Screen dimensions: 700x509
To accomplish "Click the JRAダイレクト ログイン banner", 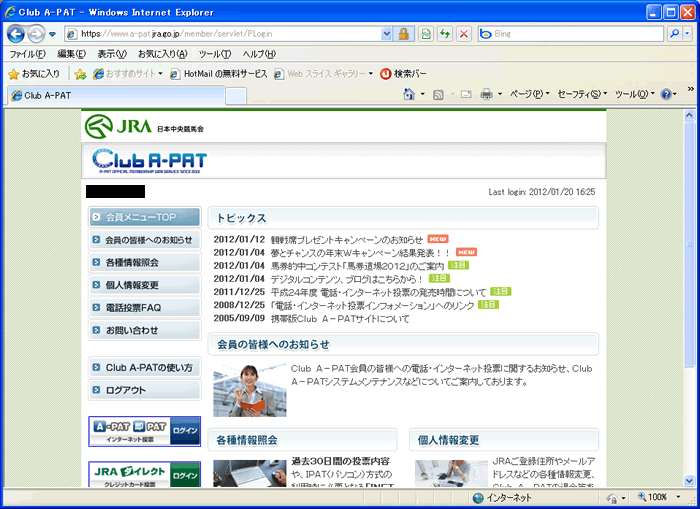I will point(145,474).
